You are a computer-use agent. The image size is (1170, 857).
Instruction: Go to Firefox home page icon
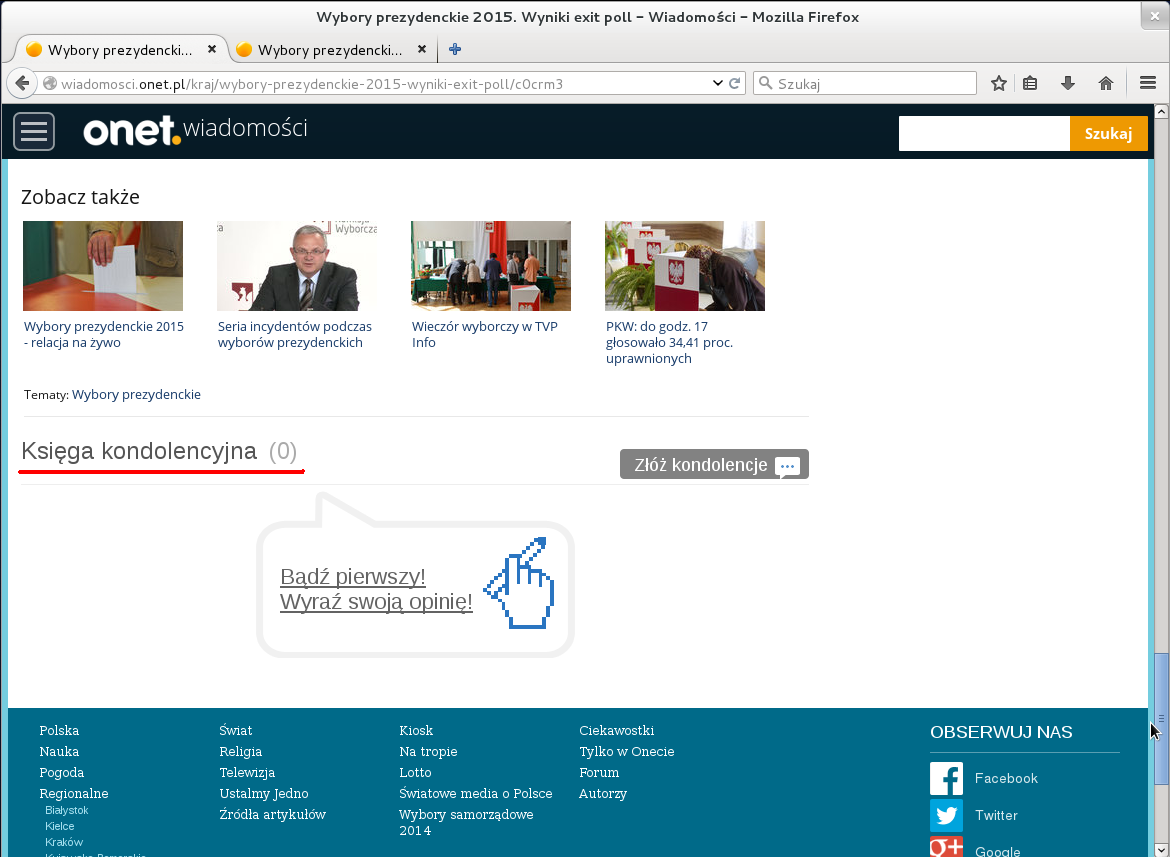(1106, 84)
